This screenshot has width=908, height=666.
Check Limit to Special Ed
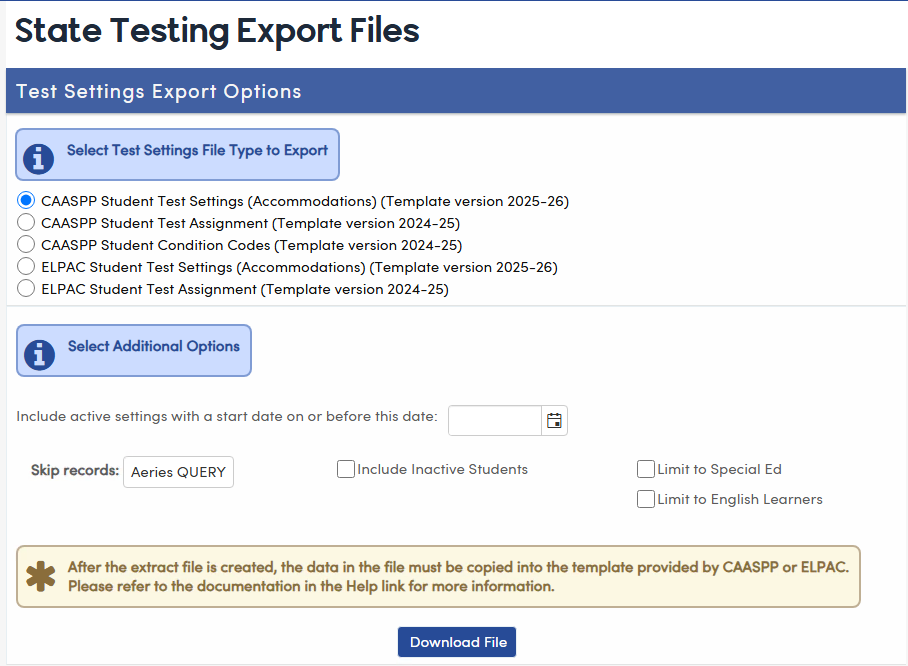(646, 469)
